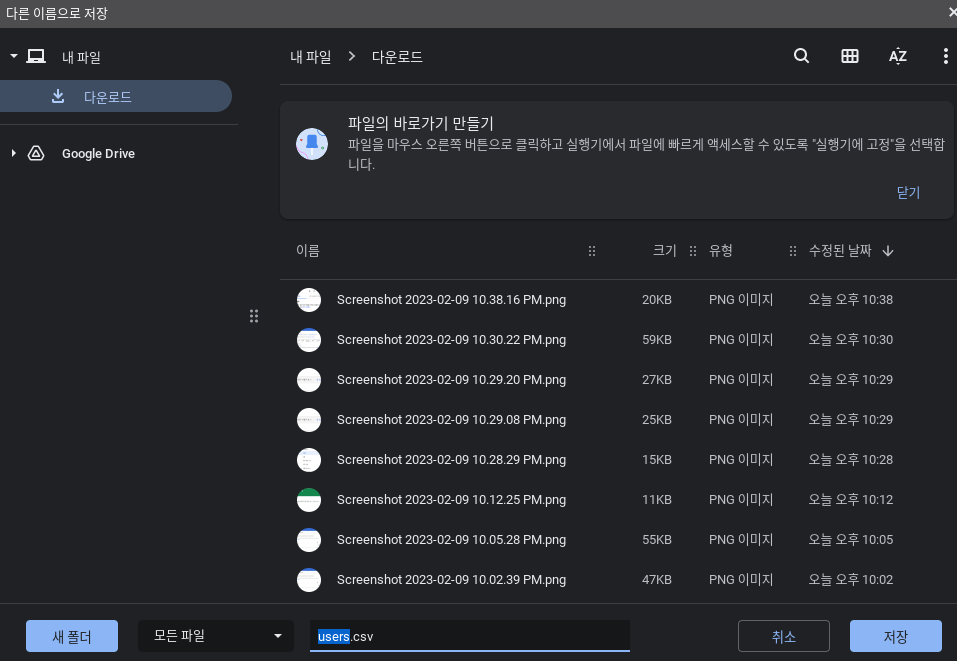Image resolution: width=957 pixels, height=661 pixels.
Task: Open the search icon in toolbar
Action: pyautogui.click(x=801, y=56)
